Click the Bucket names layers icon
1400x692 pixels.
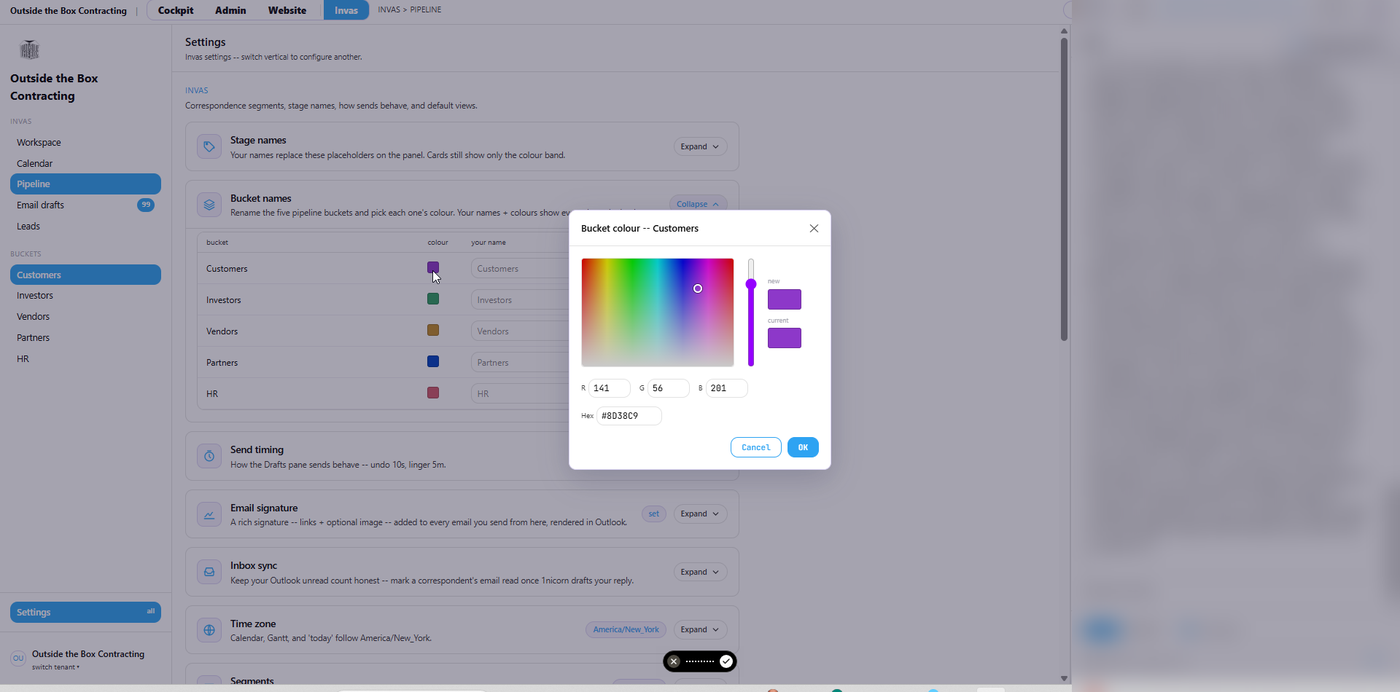[209, 205]
